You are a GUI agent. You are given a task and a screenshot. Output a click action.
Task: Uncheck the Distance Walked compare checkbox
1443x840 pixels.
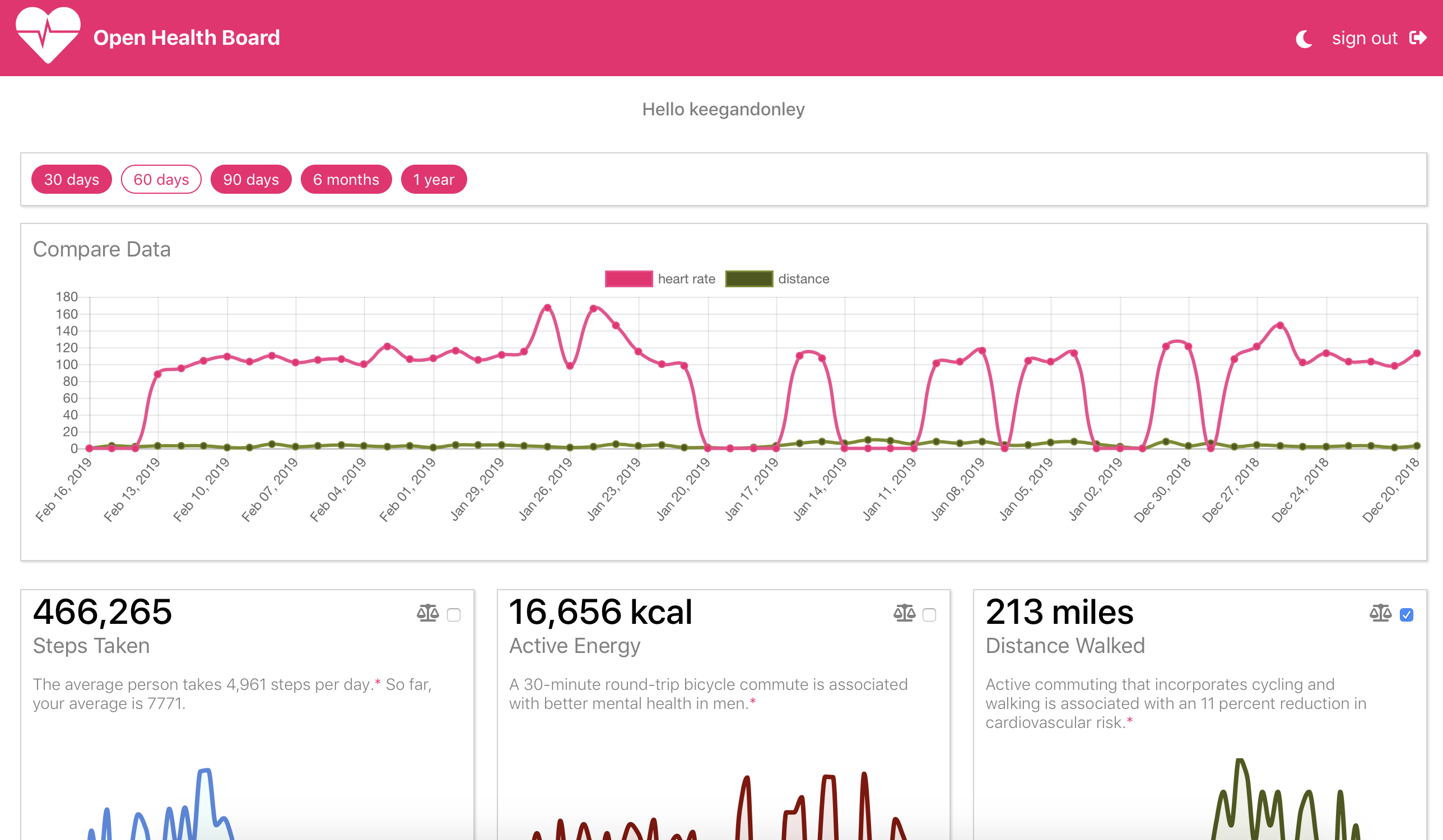click(1406, 615)
